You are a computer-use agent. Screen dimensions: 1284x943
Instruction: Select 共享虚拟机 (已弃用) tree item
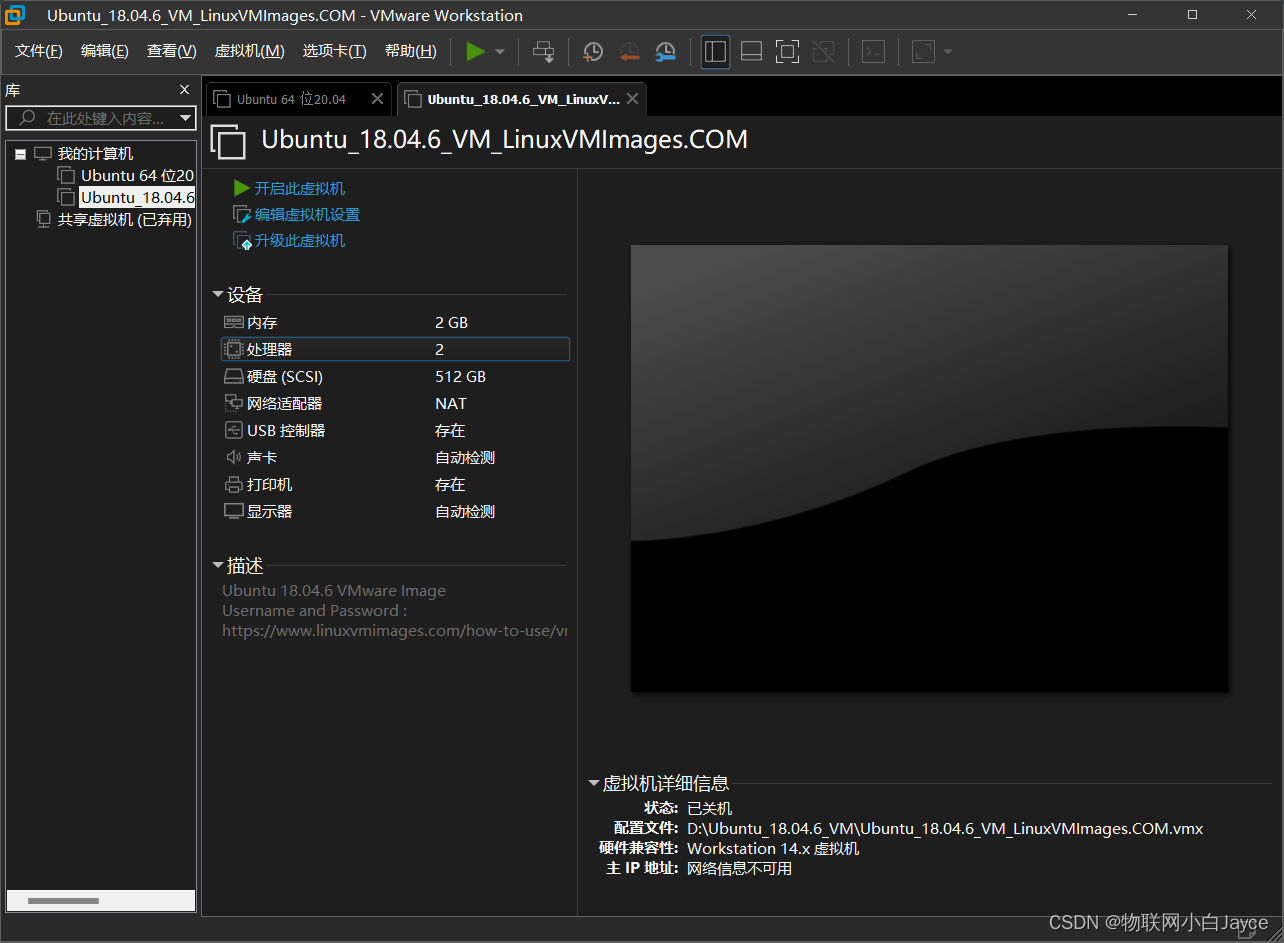[124, 220]
